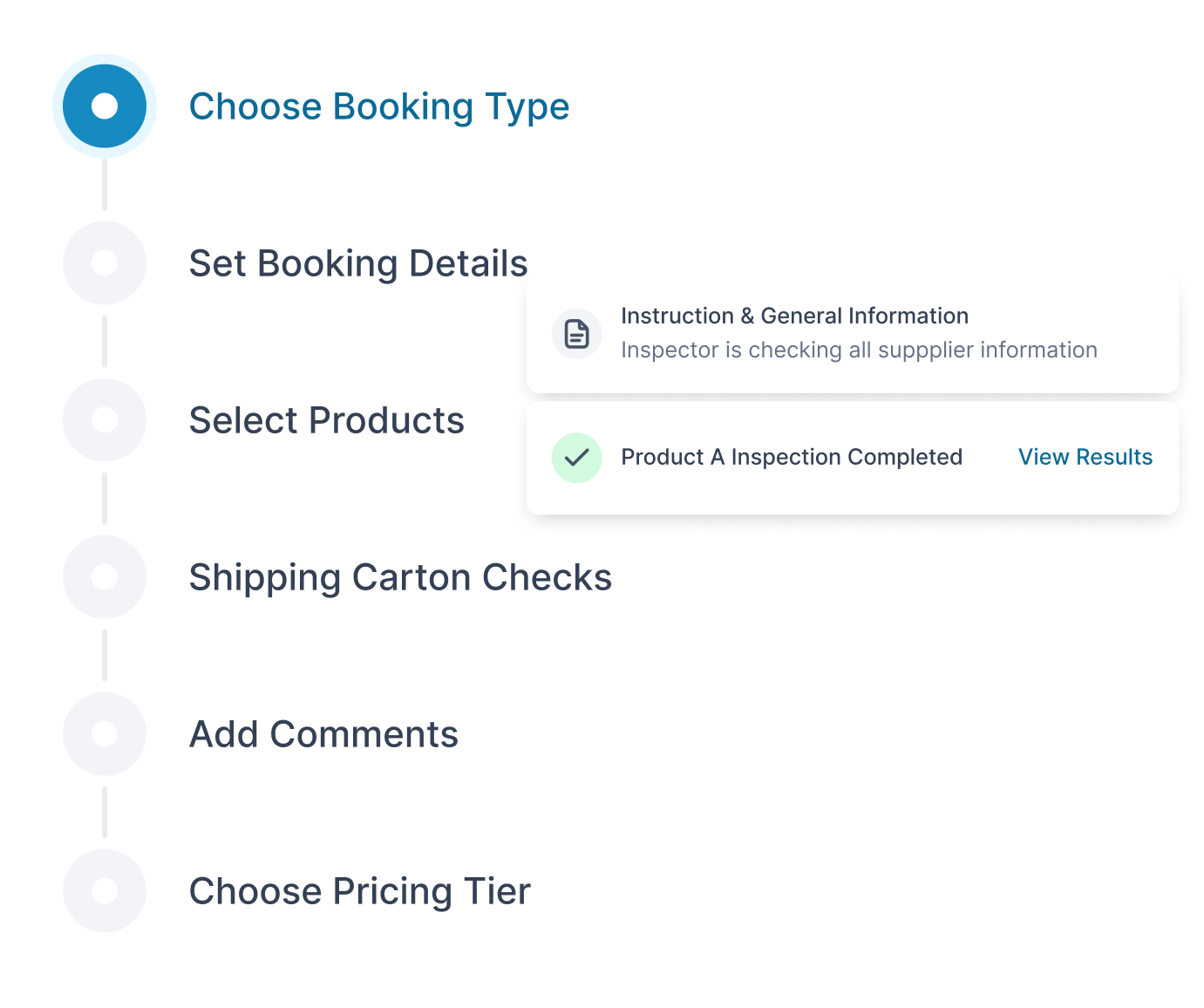The image size is (1204, 1008).
Task: Click the connector line below Choose Booking Type
Action: [x=105, y=185]
